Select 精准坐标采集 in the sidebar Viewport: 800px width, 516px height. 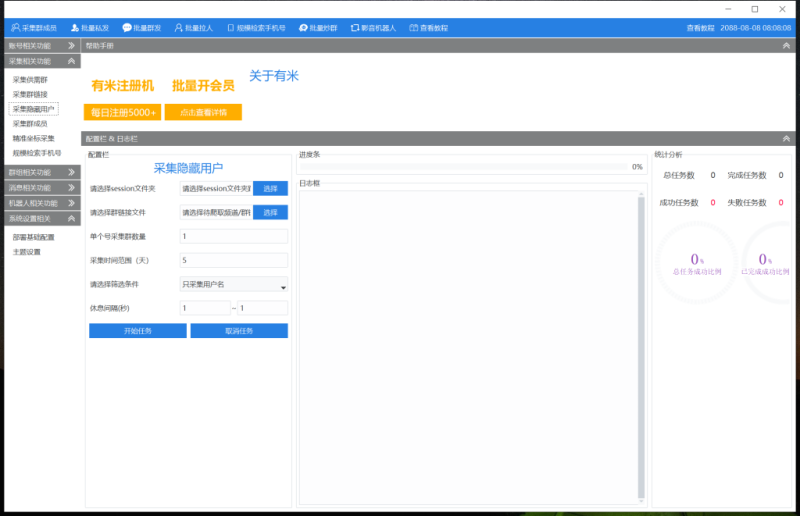tap(34, 138)
